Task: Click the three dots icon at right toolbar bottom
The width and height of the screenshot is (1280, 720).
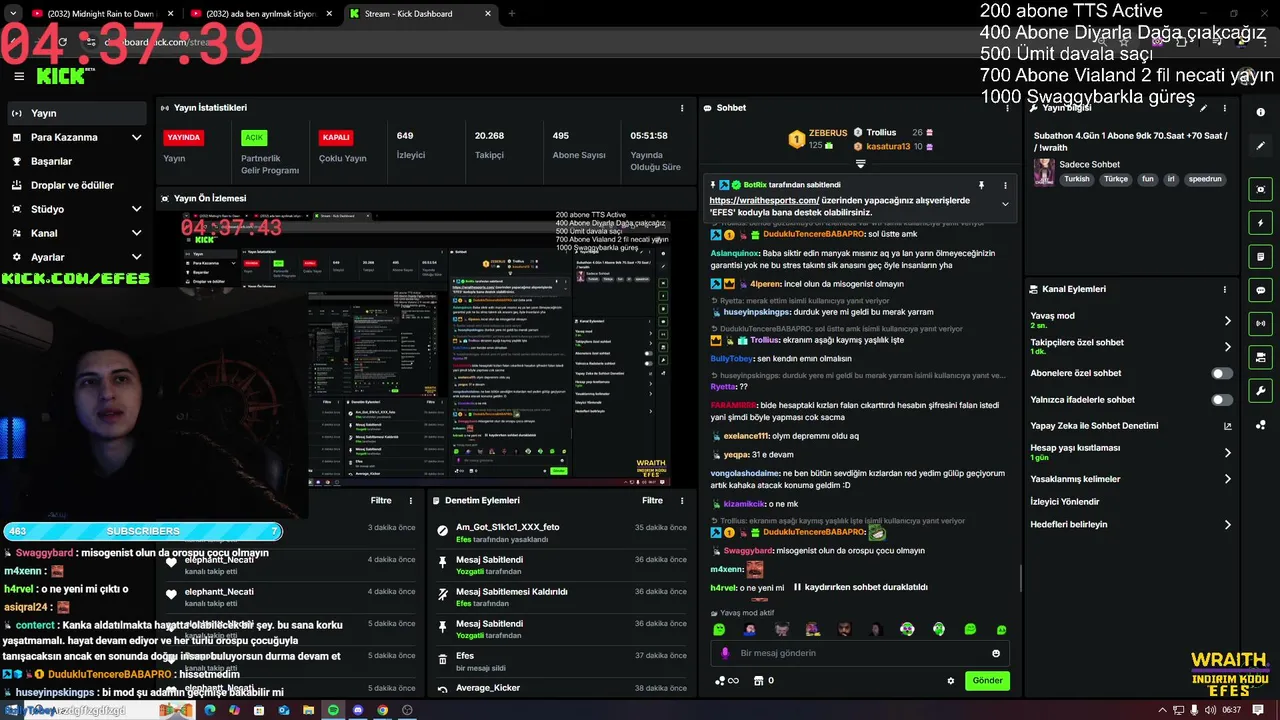Action: [x=1261, y=424]
